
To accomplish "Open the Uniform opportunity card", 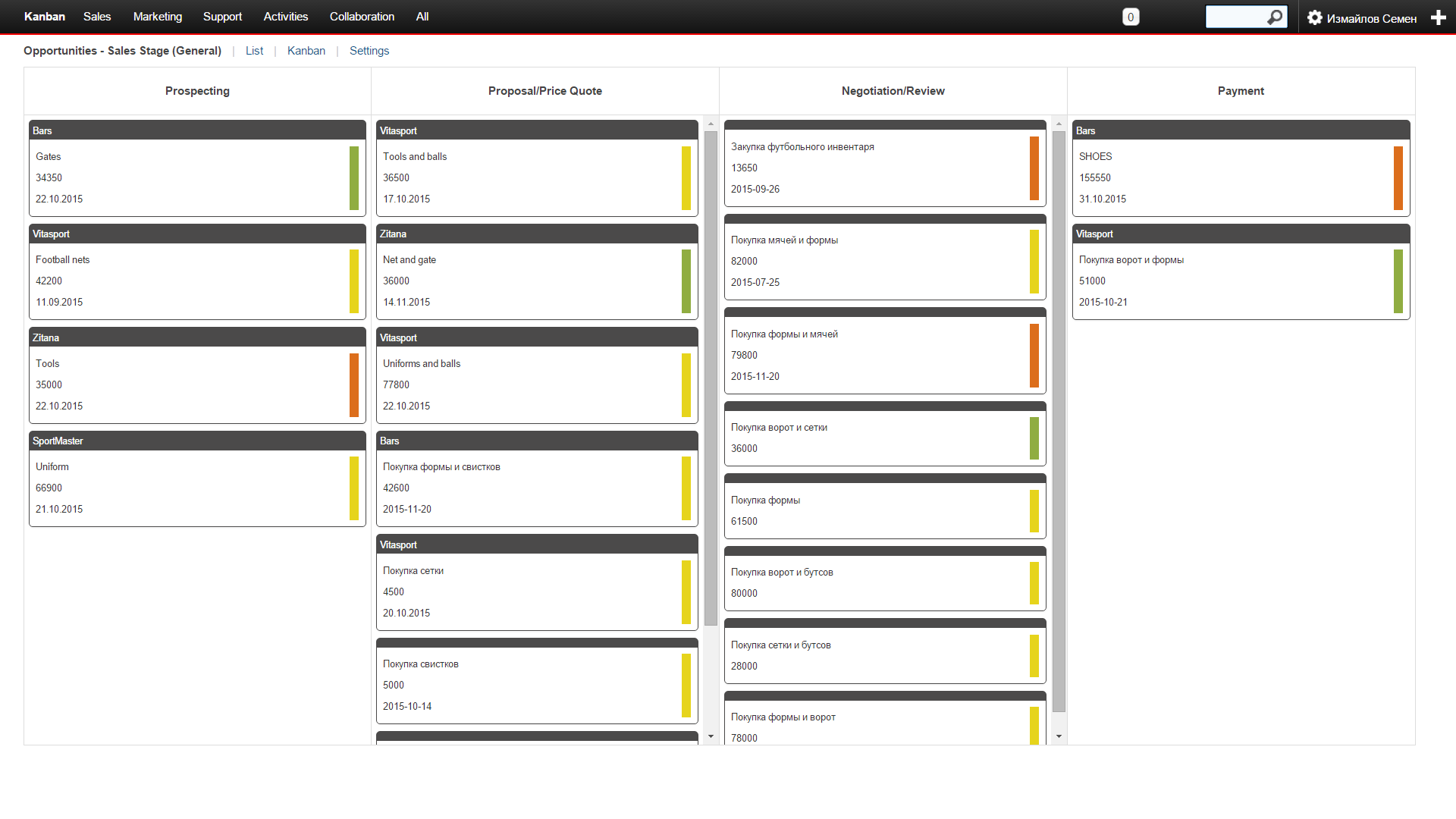I will [197, 479].
